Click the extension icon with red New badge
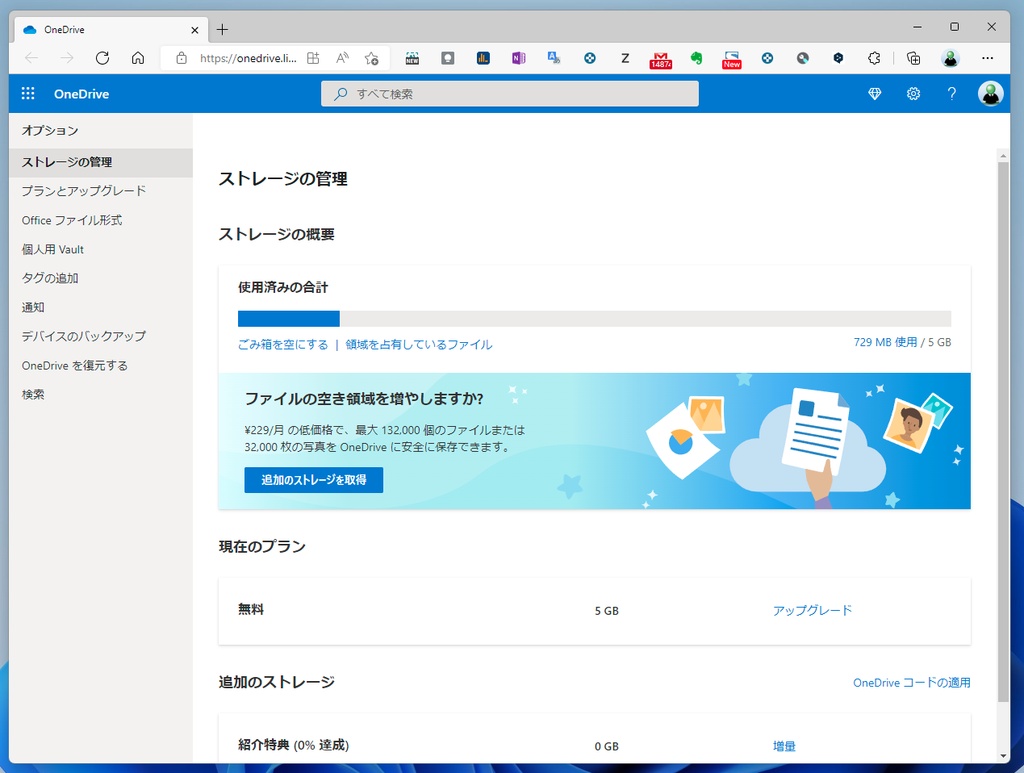Screen dimensions: 1024x773 (x=731, y=59)
